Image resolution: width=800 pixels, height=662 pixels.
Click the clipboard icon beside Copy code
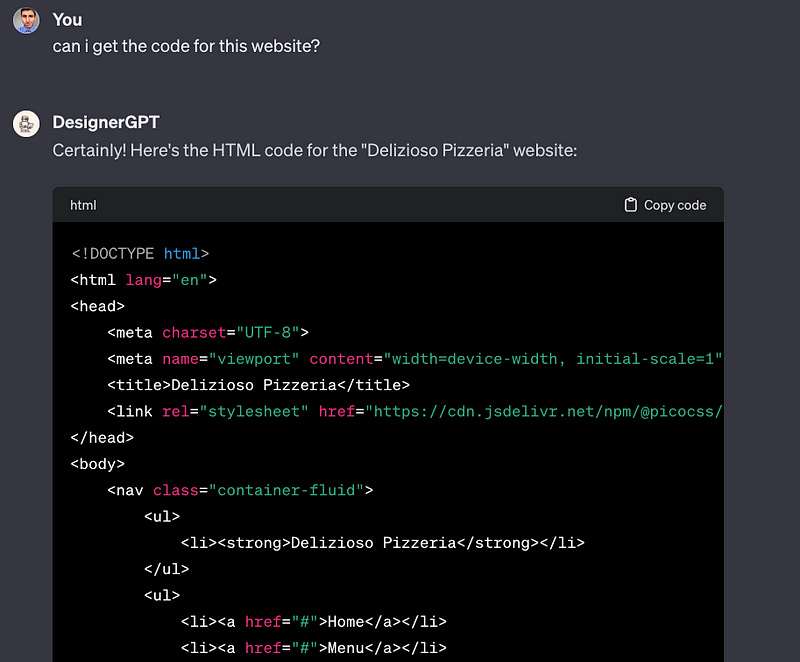click(631, 205)
